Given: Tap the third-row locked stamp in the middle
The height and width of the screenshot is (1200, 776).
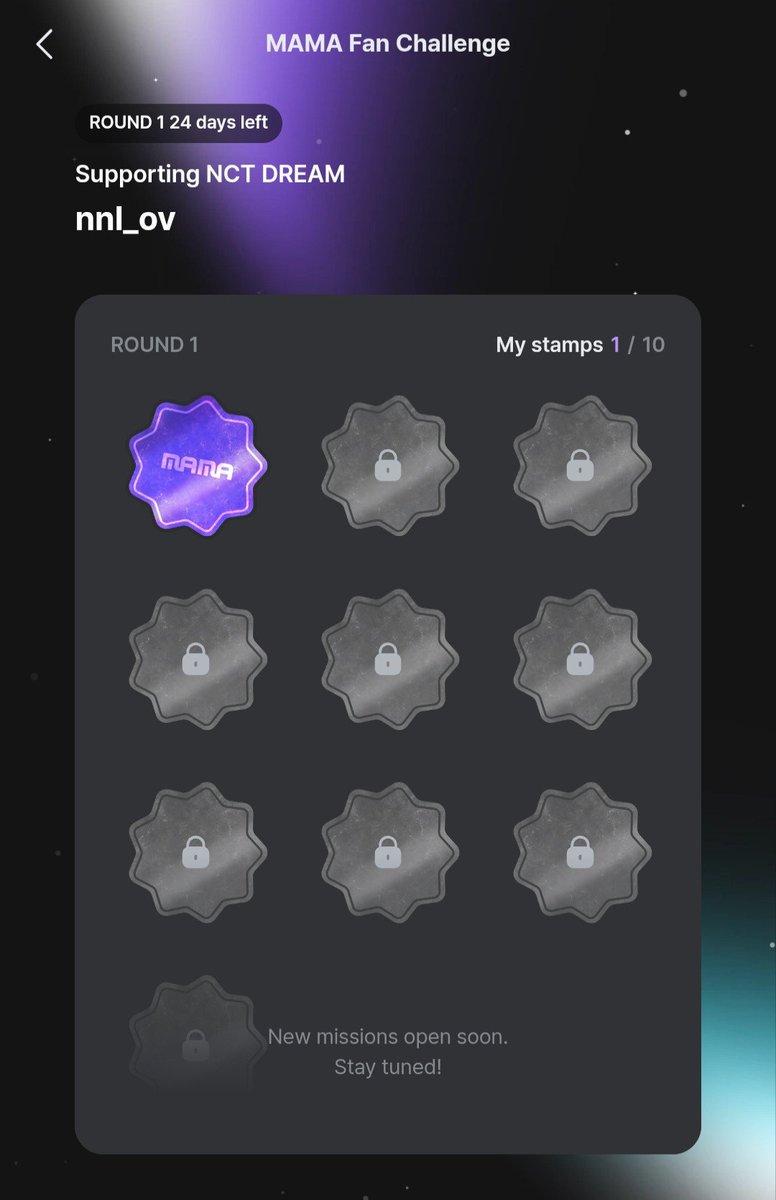Looking at the screenshot, I should click(x=390, y=851).
